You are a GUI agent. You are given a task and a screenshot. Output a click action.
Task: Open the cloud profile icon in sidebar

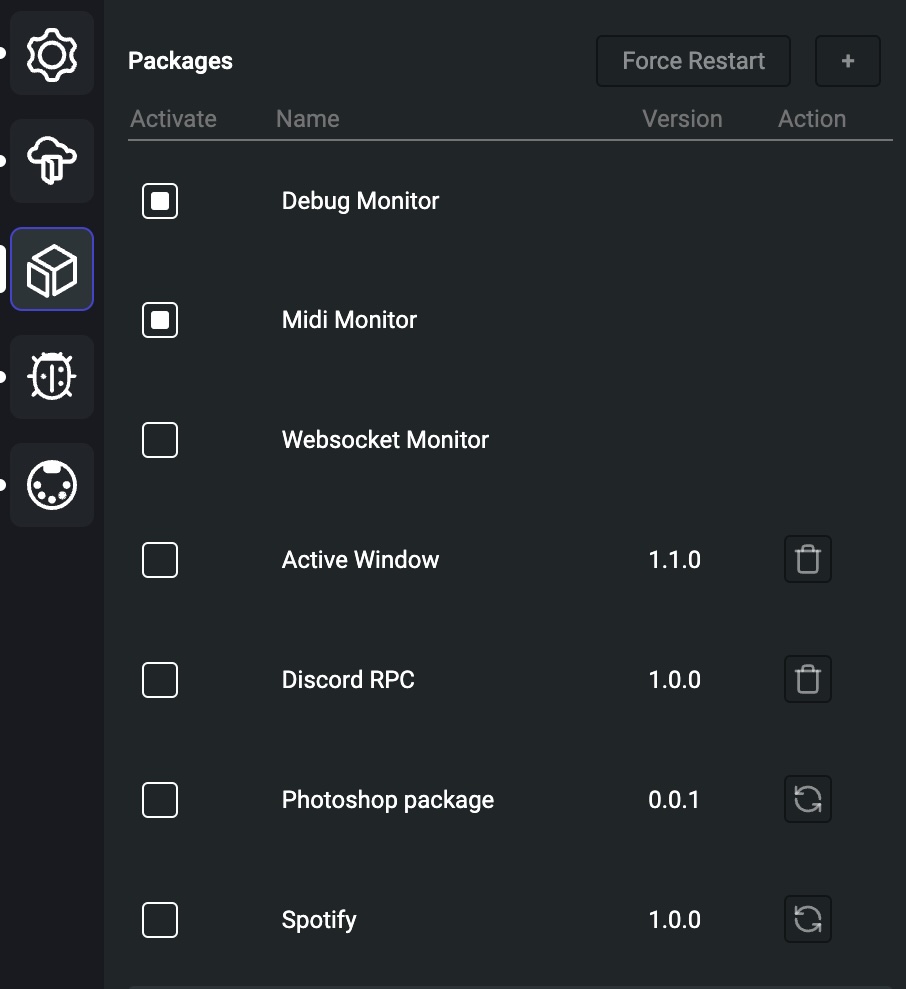tap(52, 161)
